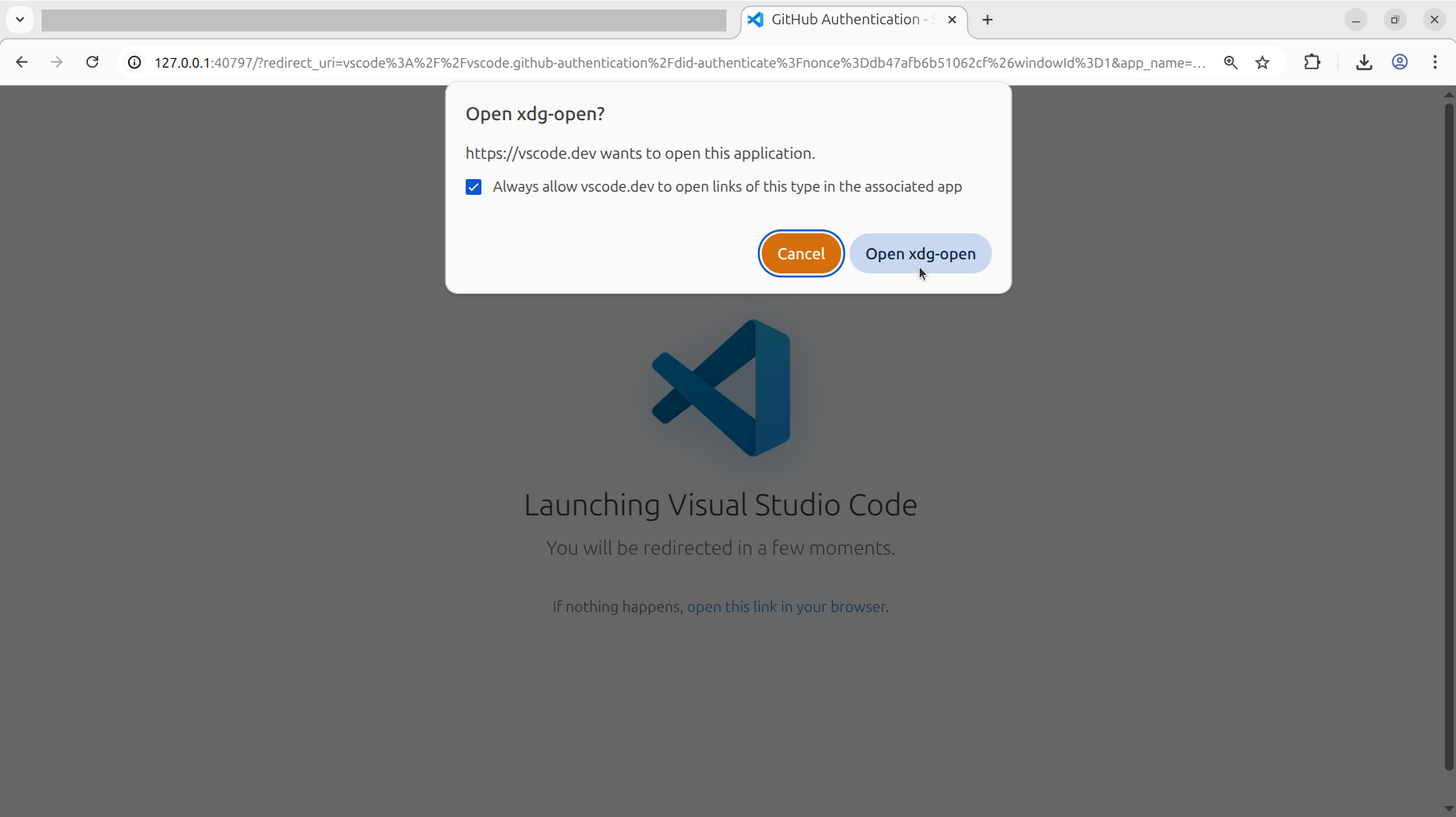The image size is (1456, 817).
Task: Add a new browser tab
Action: point(988,20)
